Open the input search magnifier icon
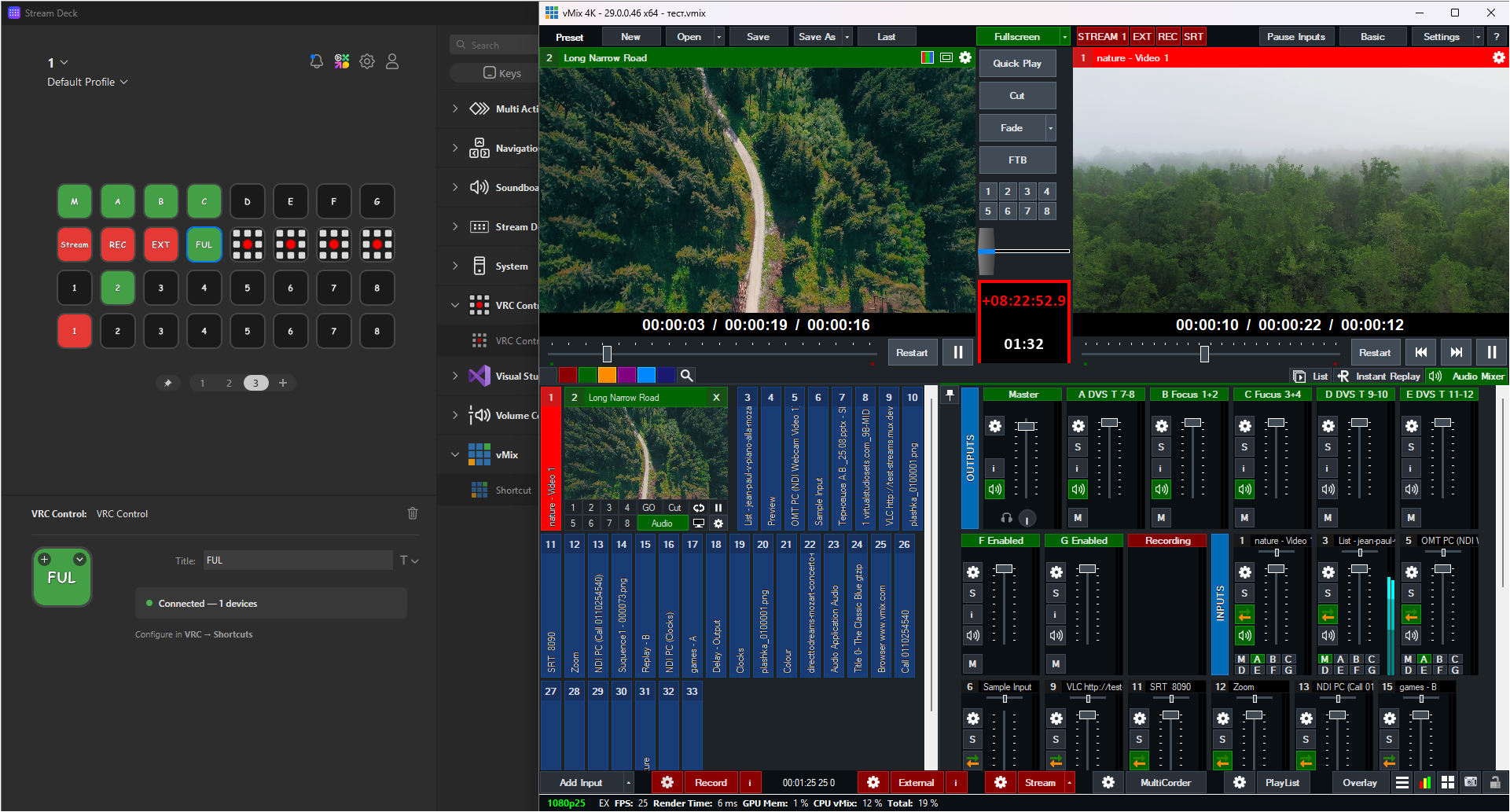1510x812 pixels. 686,376
